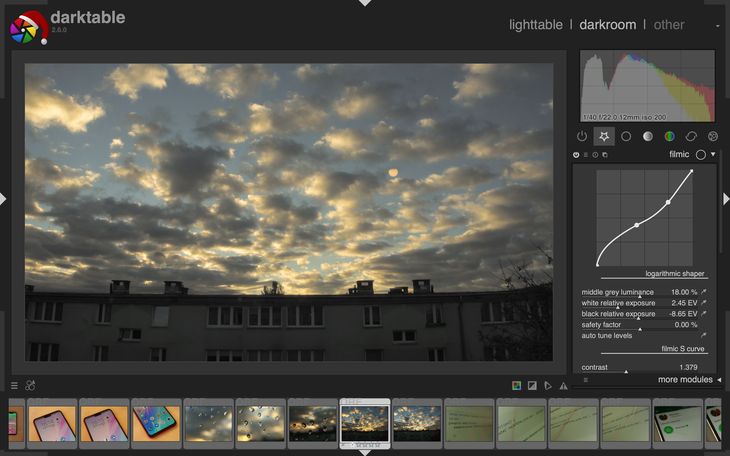
Task: Click the darktable logo
Action: tap(29, 28)
